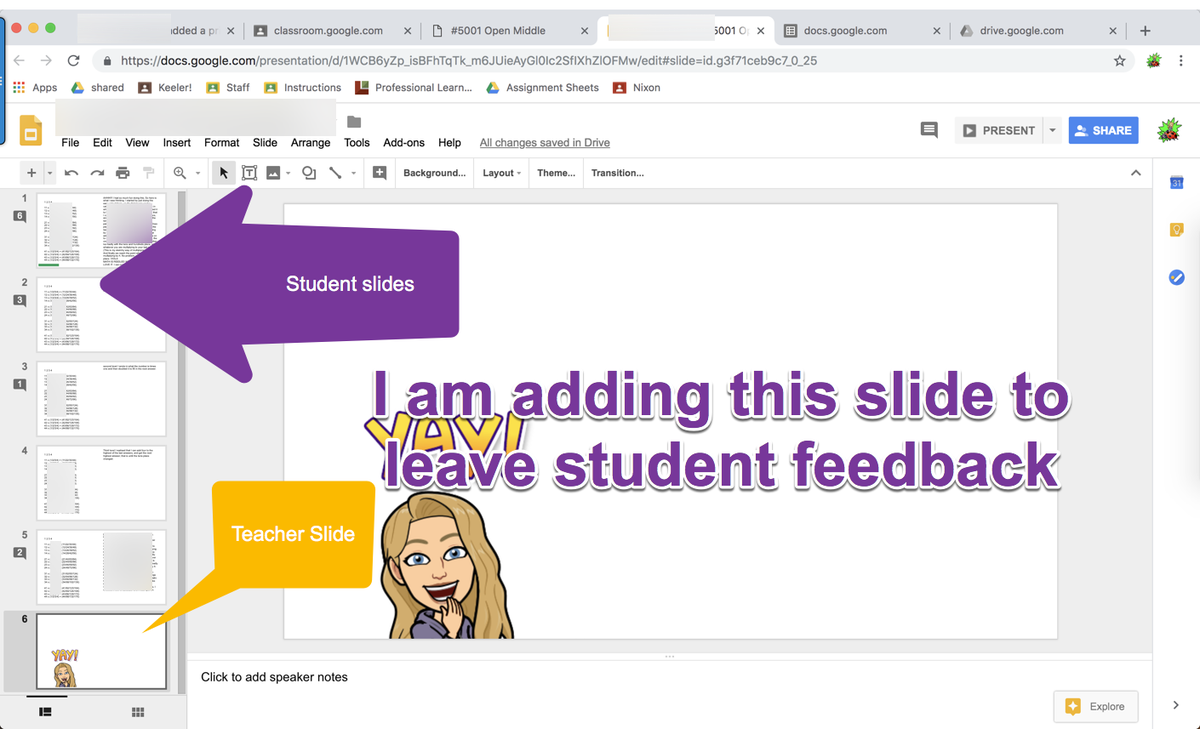The image size is (1200, 729).
Task: Open the Insert menu
Action: (x=177, y=143)
